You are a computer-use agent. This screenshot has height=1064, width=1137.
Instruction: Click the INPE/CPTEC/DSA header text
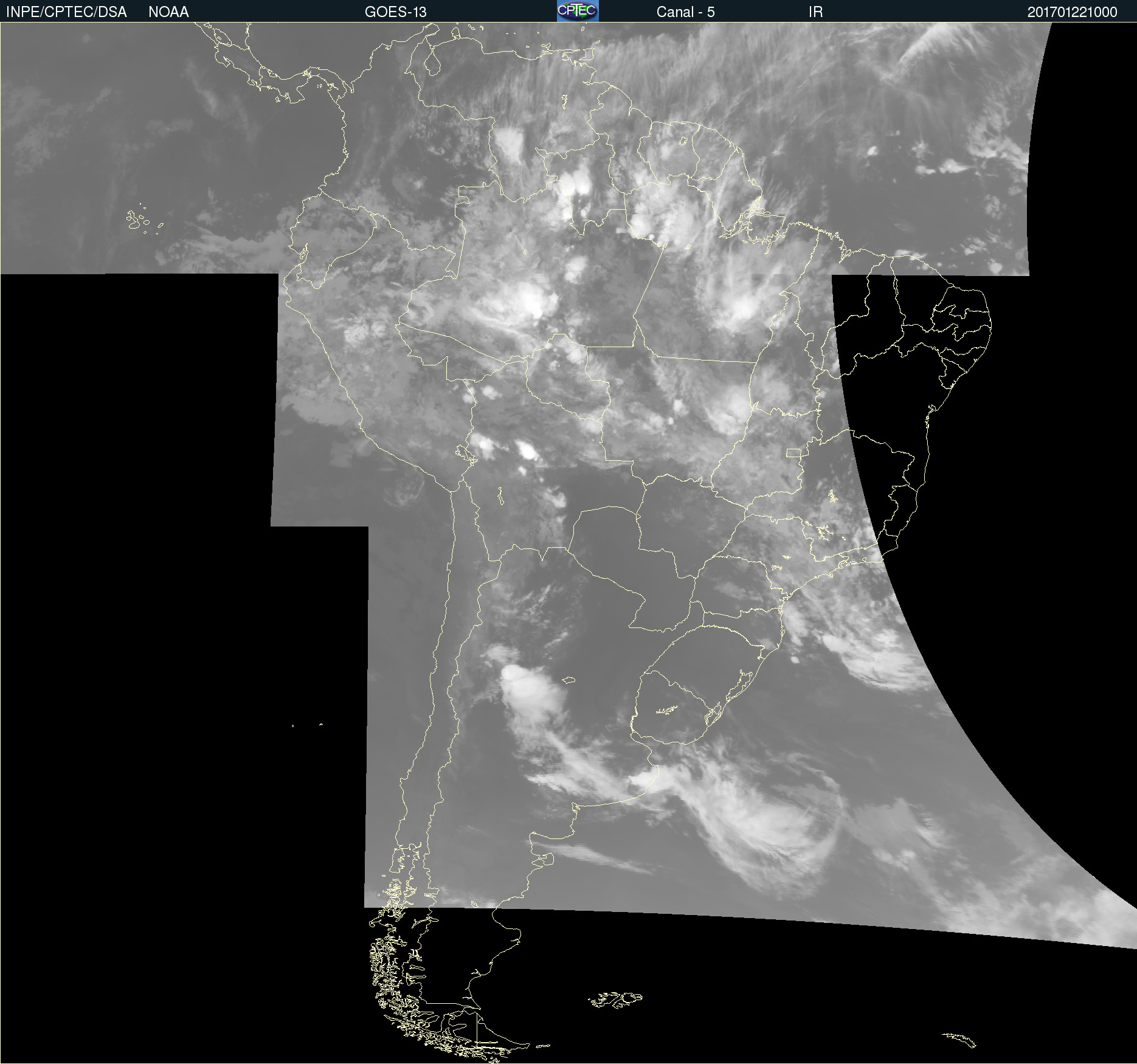pyautogui.click(x=66, y=12)
